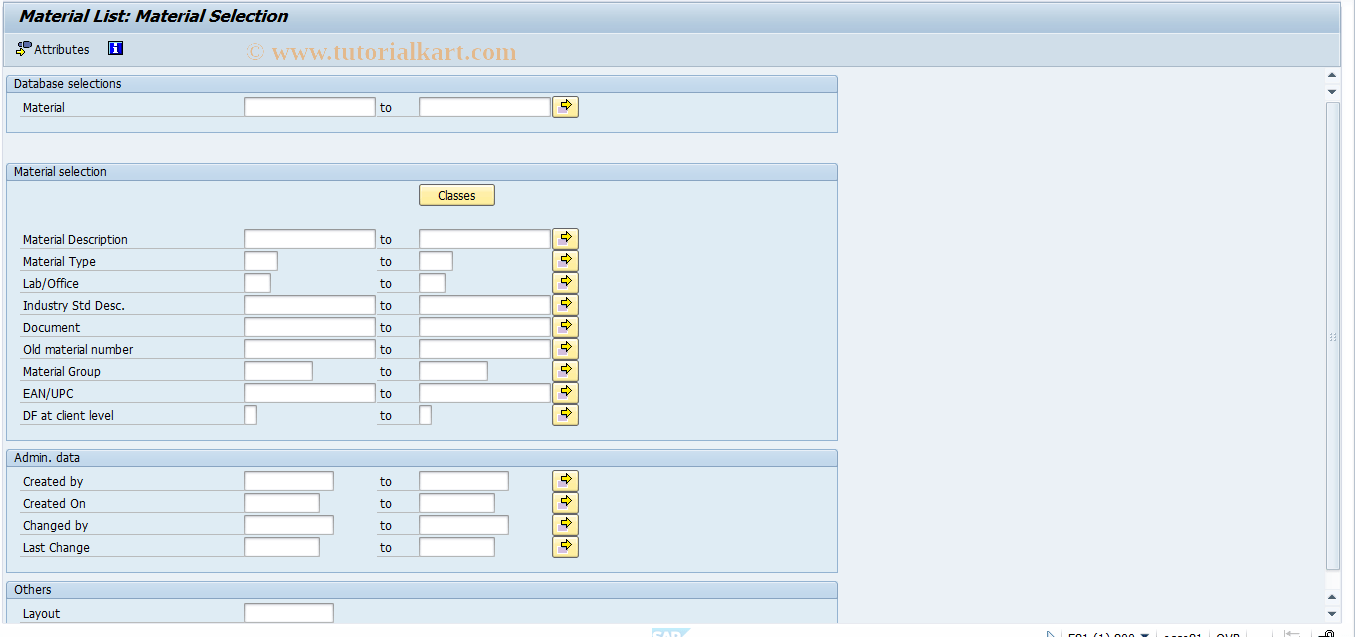Click into the first Material input field
The width and height of the screenshot is (1355, 637).
pyautogui.click(x=309, y=106)
